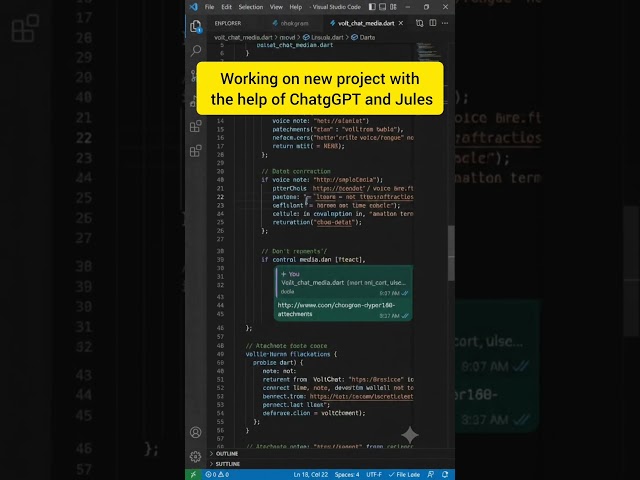Open the Help menu
Viewport: 640px width, 480px height.
[x=296, y=7]
